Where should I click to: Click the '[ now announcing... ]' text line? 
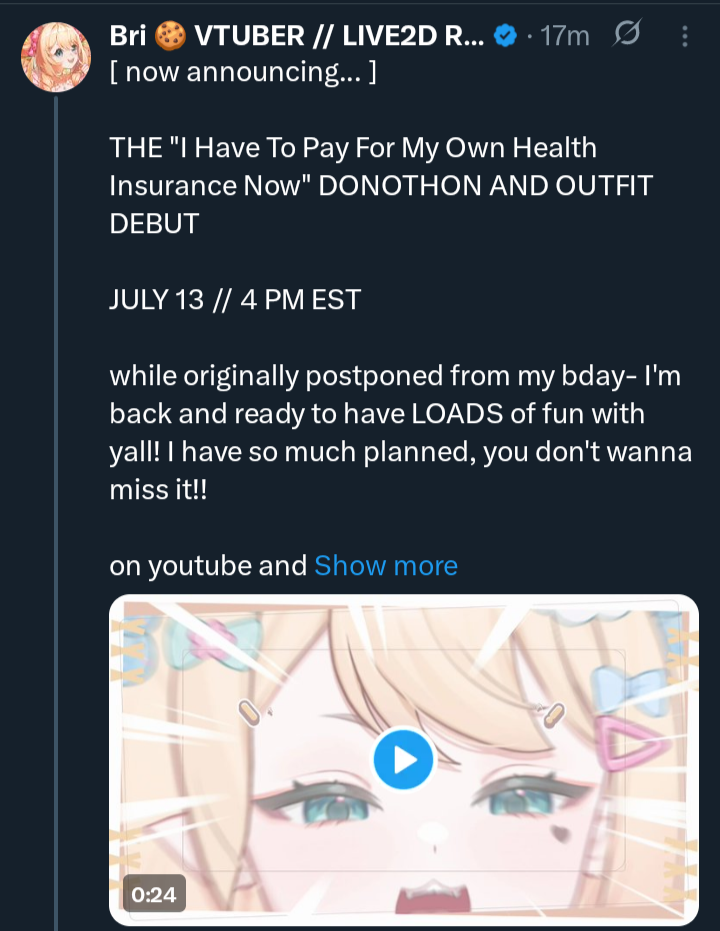(x=243, y=73)
